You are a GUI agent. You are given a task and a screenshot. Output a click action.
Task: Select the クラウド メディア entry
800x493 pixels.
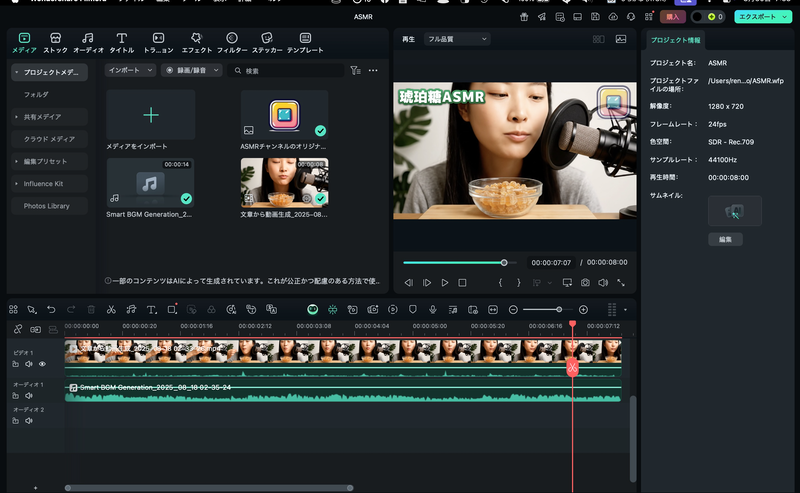[x=49, y=139]
